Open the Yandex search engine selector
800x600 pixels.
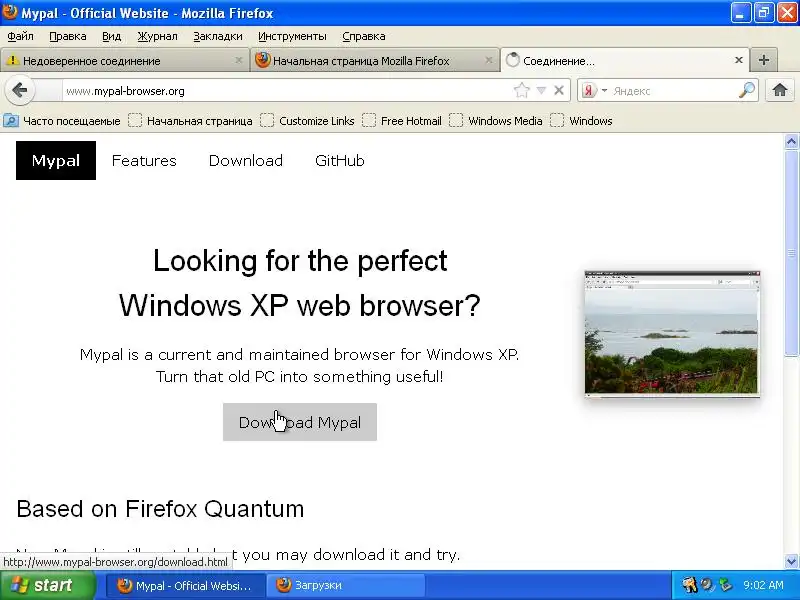click(x=594, y=90)
